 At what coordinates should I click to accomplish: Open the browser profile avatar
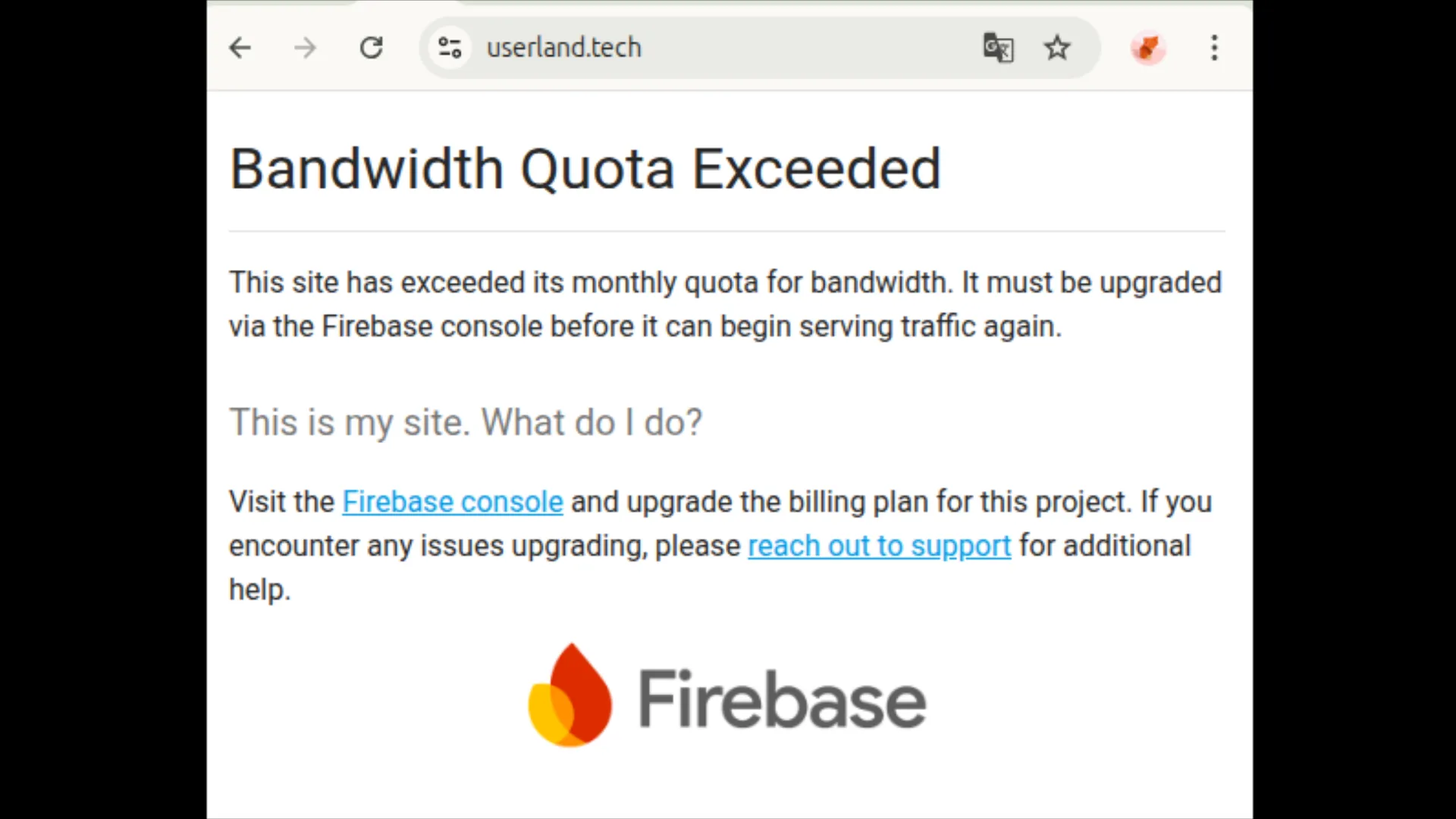1148,48
